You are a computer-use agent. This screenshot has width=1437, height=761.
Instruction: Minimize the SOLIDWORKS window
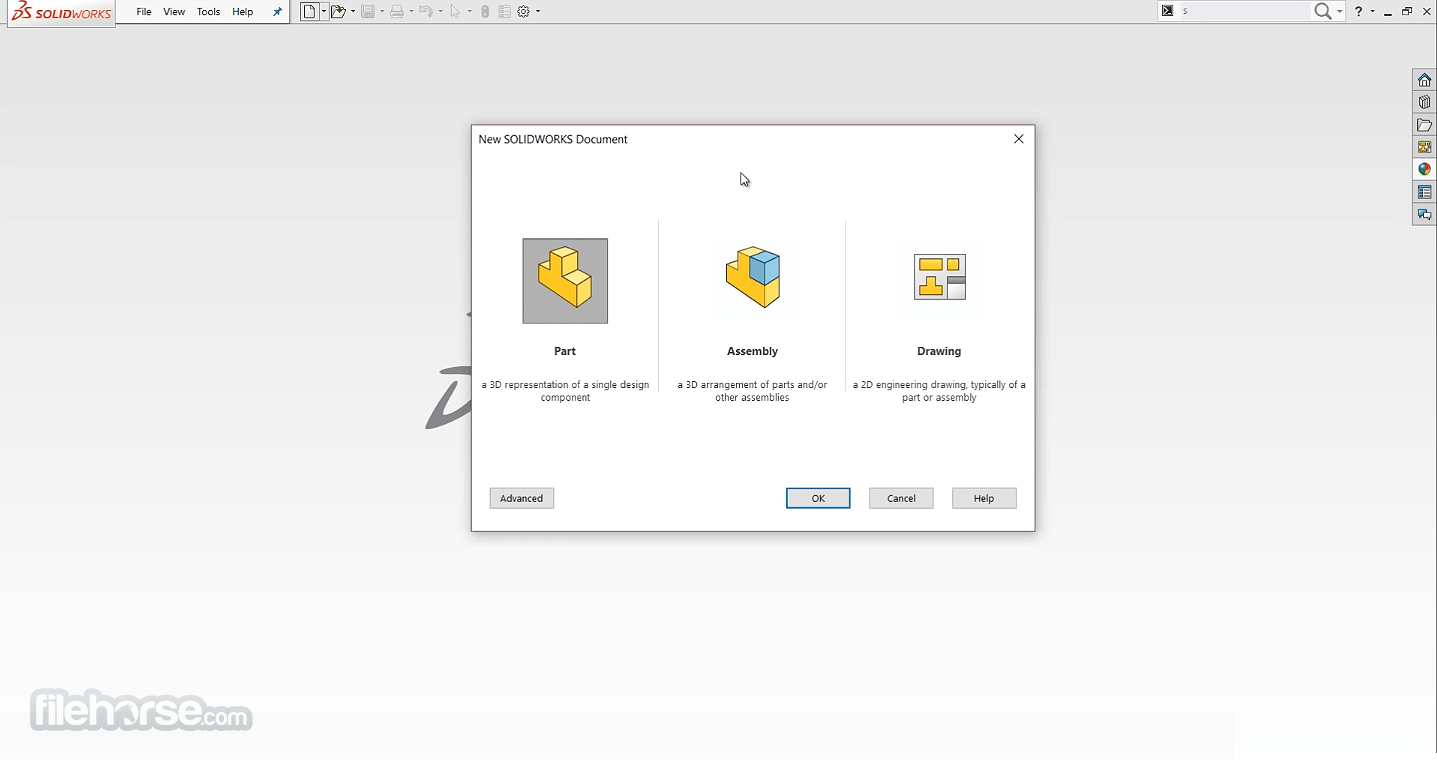(x=1388, y=12)
